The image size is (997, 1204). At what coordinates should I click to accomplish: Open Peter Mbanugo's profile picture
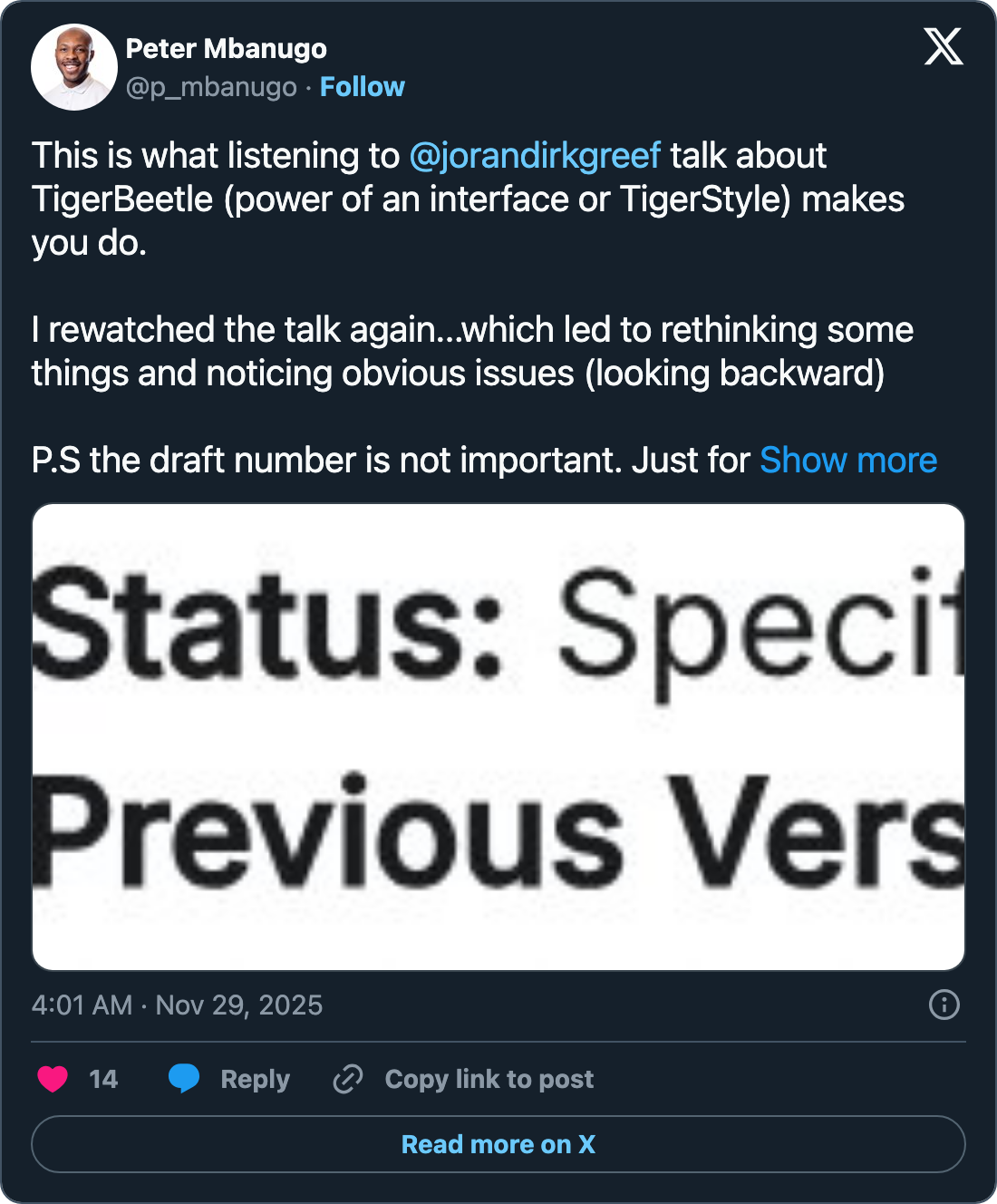pos(74,67)
